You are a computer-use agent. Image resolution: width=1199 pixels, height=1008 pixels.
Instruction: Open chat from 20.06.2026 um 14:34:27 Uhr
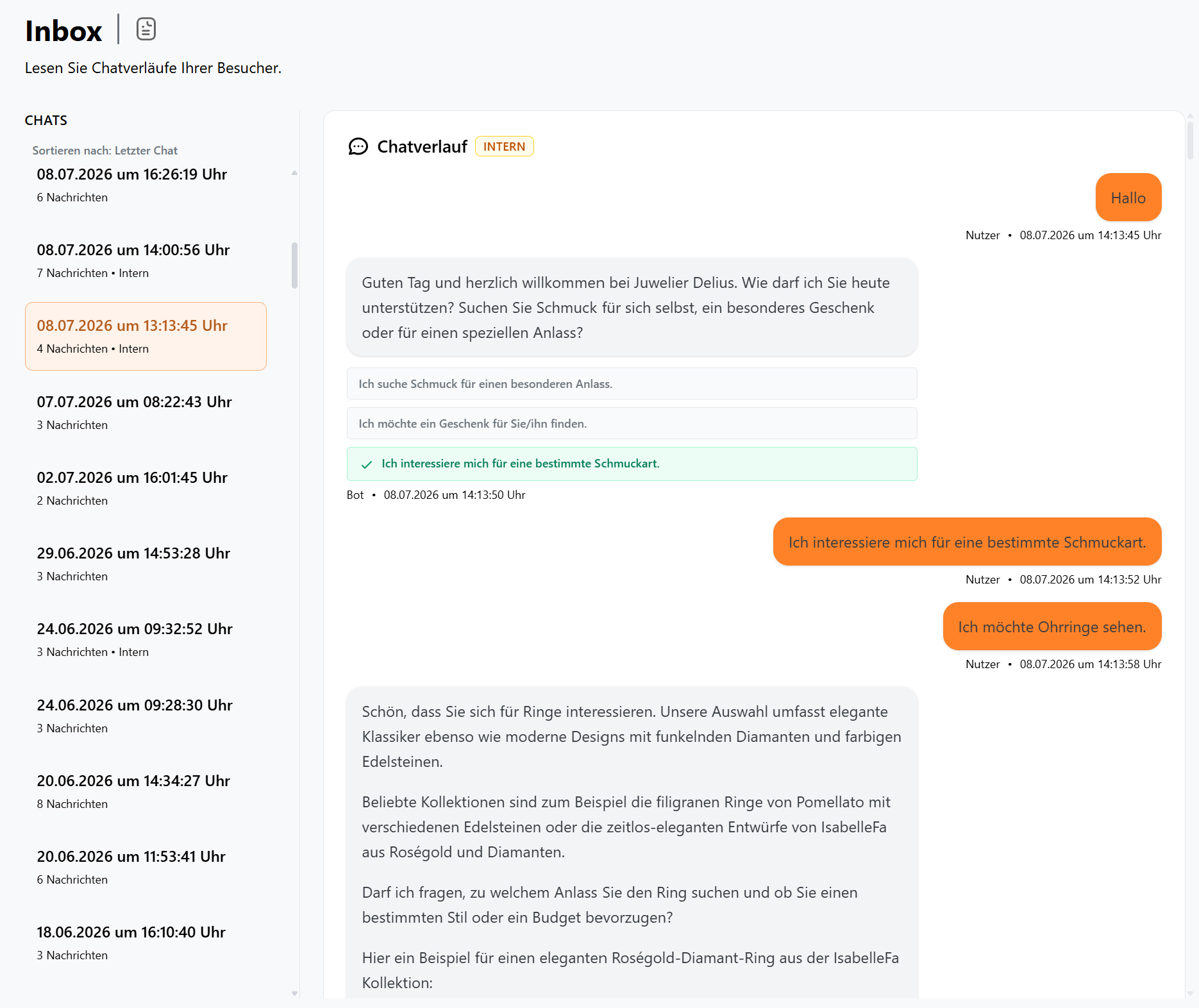click(146, 791)
